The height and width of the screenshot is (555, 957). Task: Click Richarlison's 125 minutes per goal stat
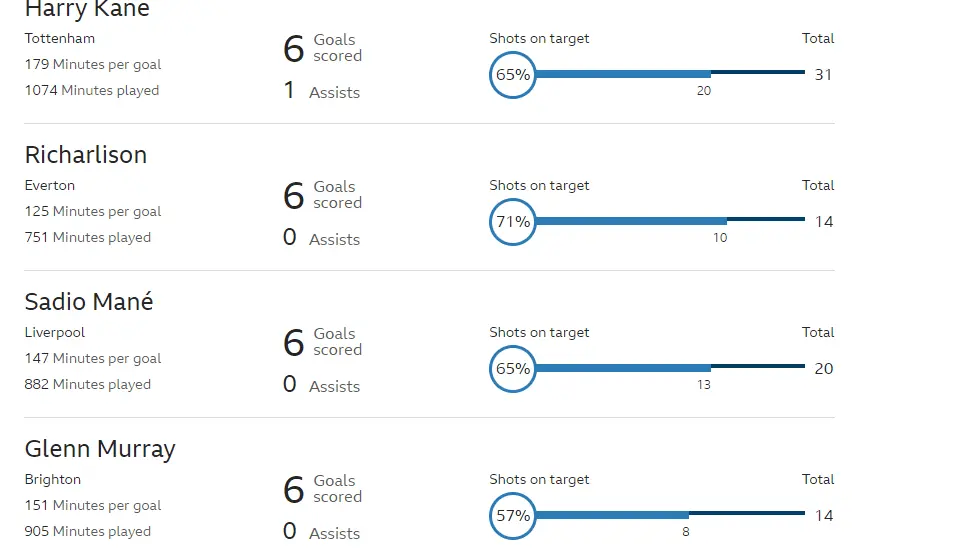tap(93, 211)
